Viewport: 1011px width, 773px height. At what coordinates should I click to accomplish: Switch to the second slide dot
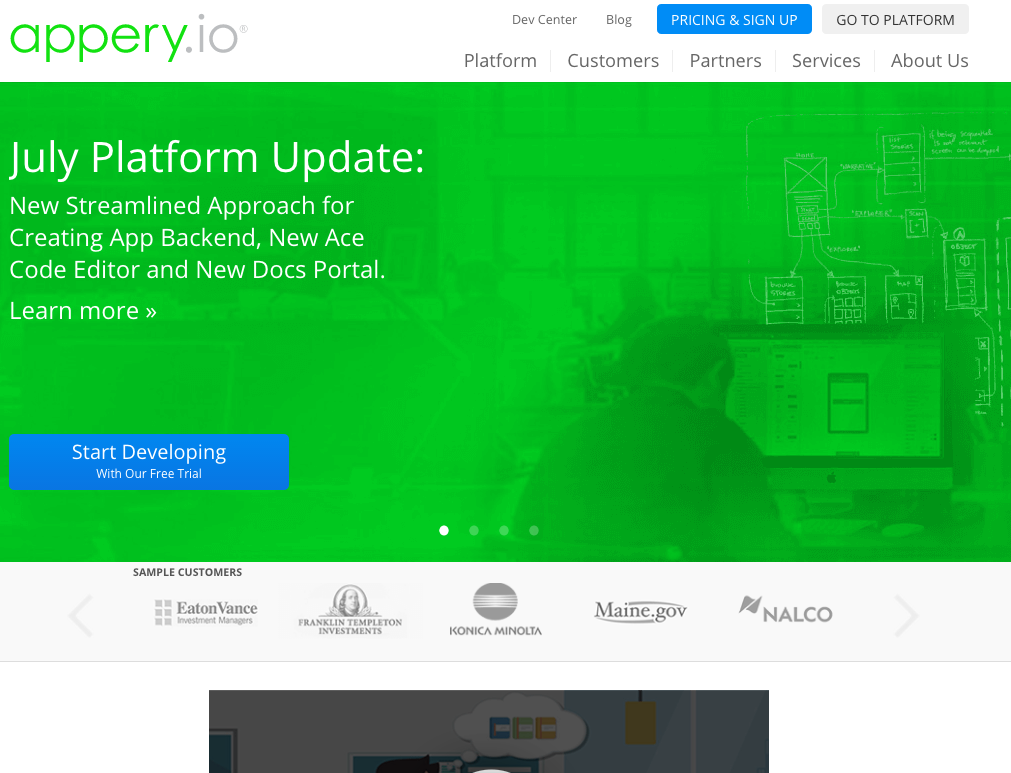pyautogui.click(x=474, y=531)
